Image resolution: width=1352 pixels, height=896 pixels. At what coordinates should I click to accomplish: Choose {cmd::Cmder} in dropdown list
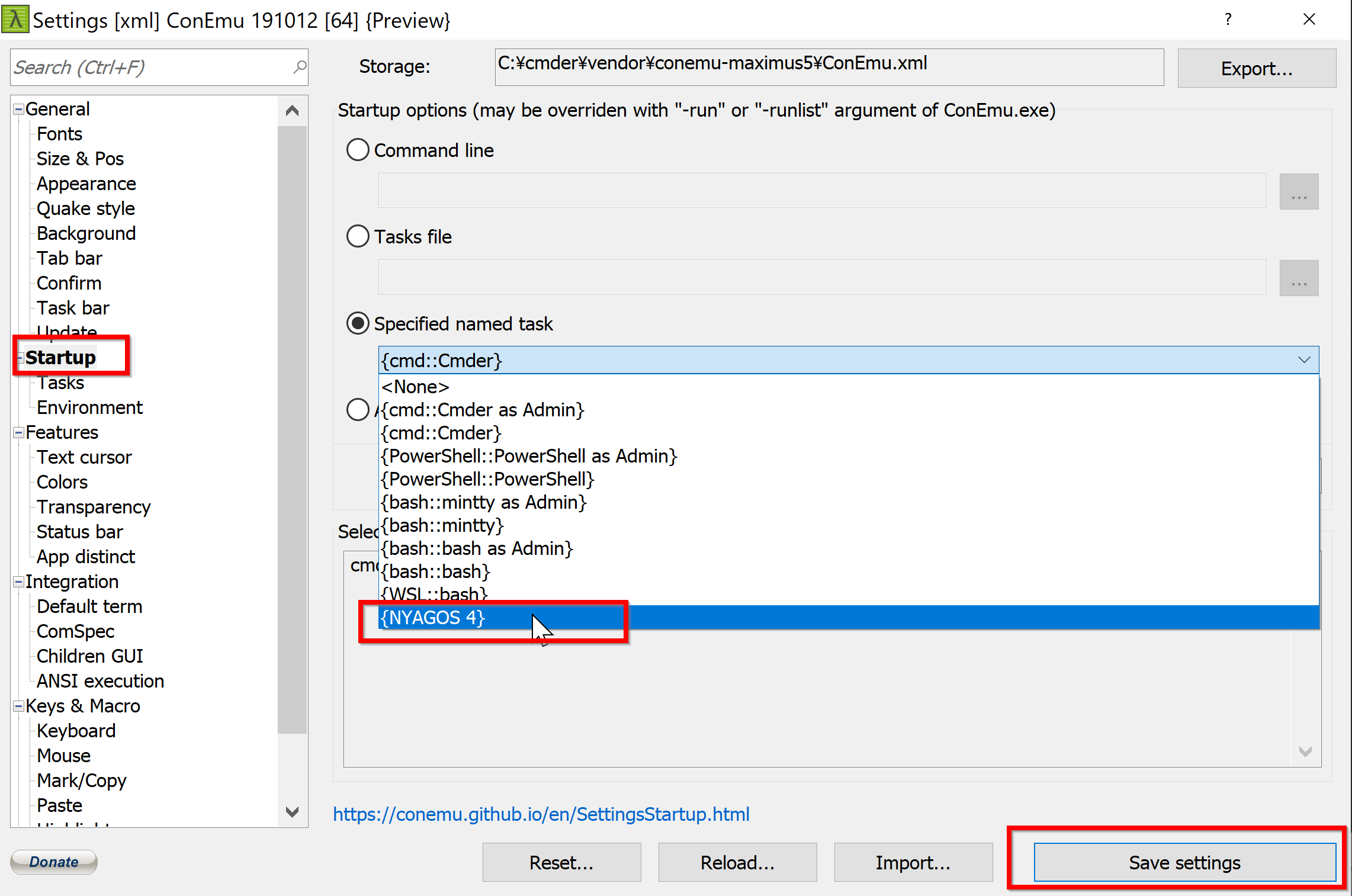coord(848,433)
